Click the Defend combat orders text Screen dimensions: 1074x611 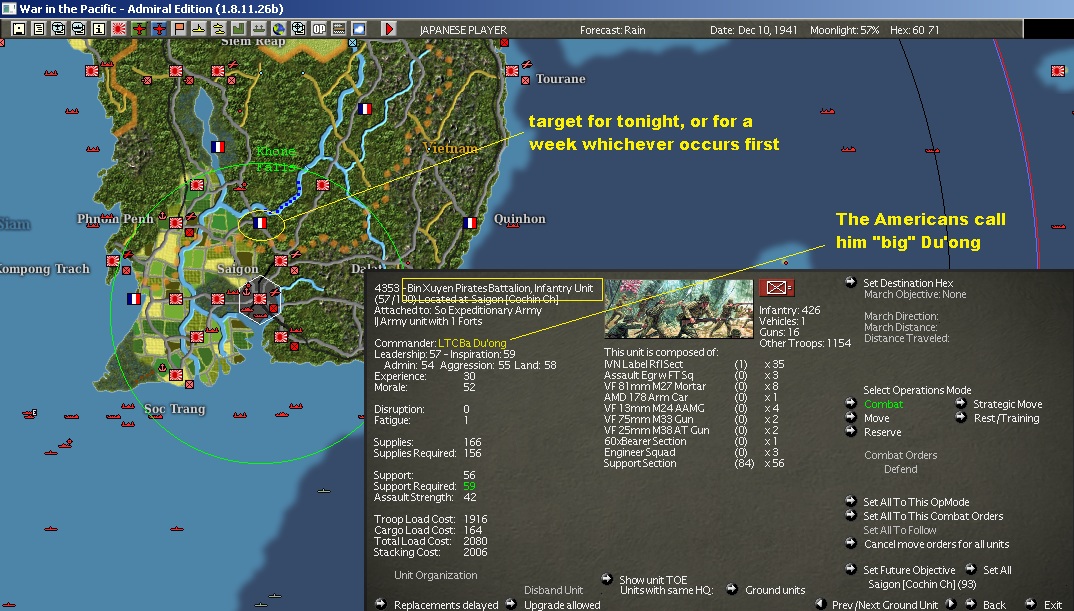click(x=900, y=469)
